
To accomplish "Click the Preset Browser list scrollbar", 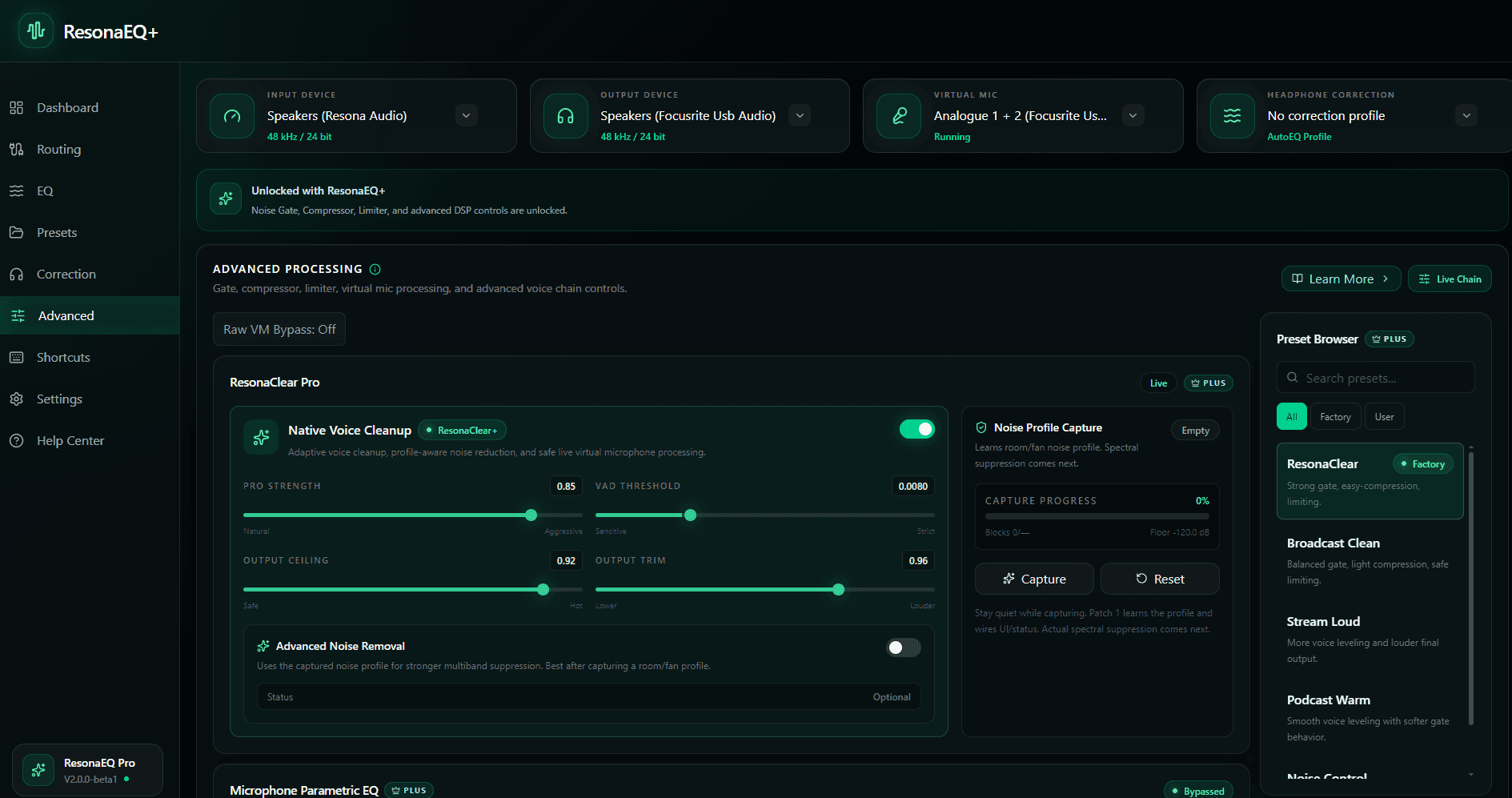I will click(1471, 588).
